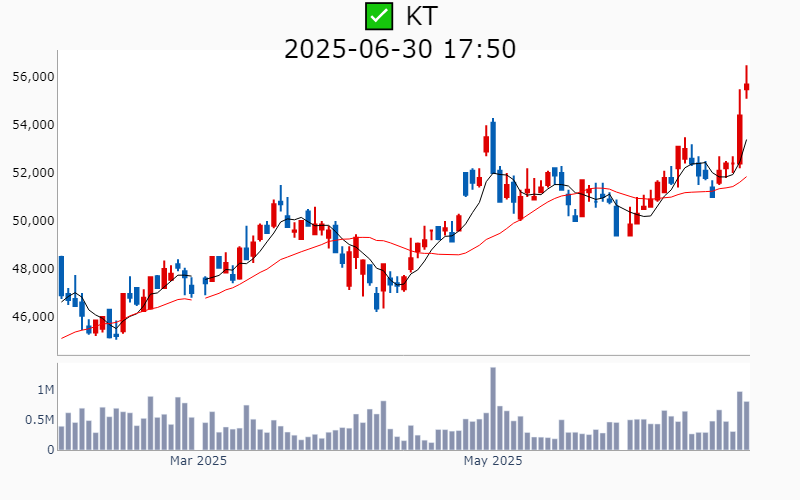800x500 pixels.
Task: Click the final volume bar on the right
Action: 746,426
